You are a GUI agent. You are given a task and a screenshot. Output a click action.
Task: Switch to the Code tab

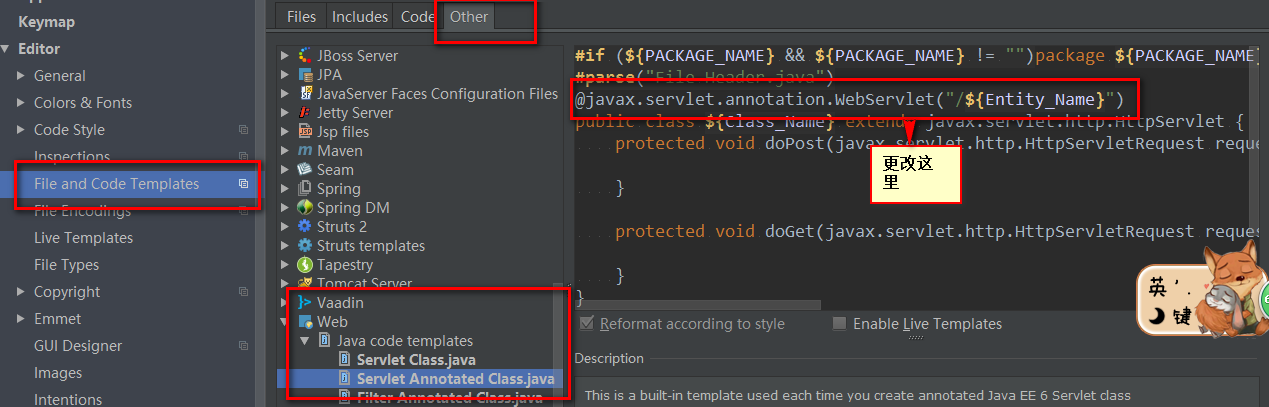pyautogui.click(x=417, y=17)
